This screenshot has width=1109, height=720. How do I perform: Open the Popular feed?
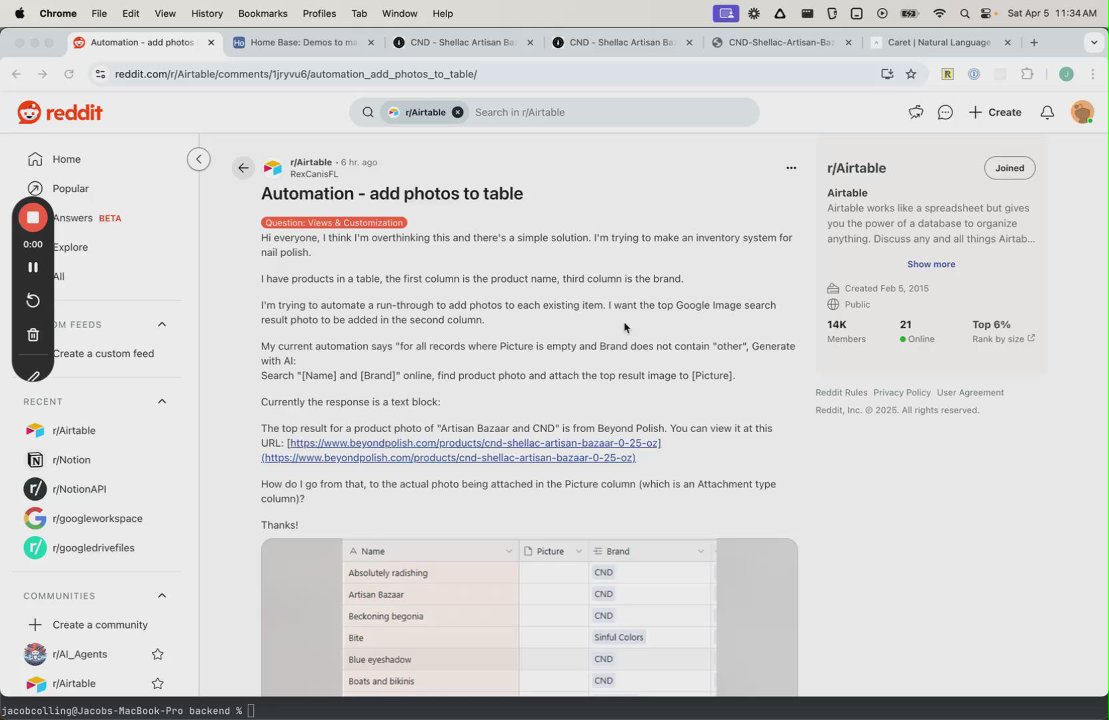[70, 188]
